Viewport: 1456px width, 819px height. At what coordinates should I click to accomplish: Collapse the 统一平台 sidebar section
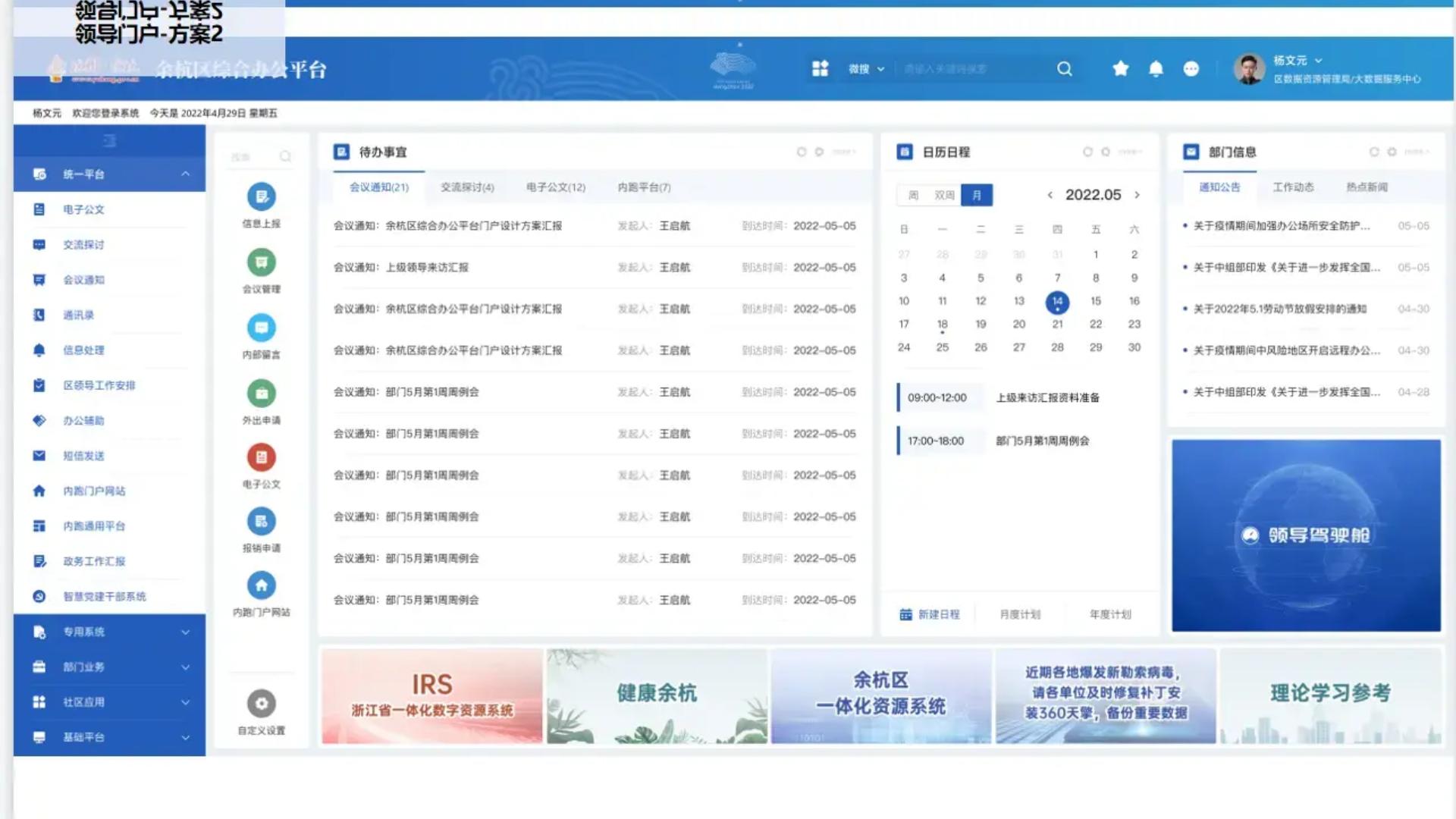[185, 174]
